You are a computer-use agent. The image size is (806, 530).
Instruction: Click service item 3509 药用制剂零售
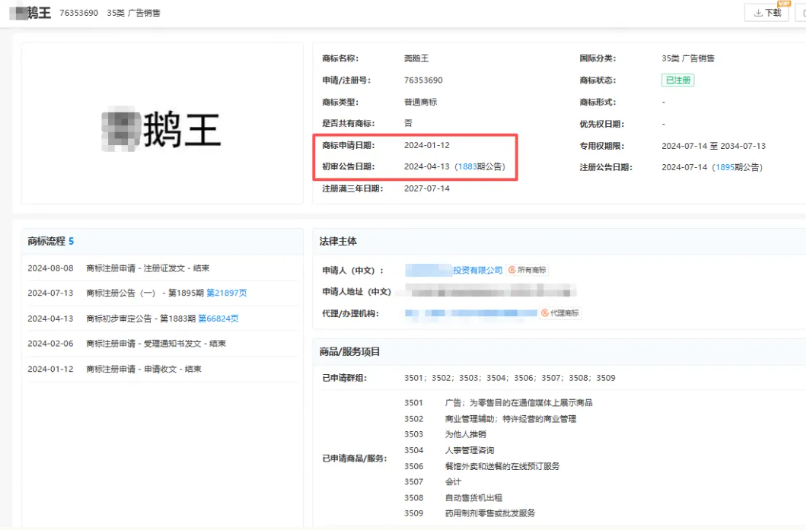click(x=469, y=513)
